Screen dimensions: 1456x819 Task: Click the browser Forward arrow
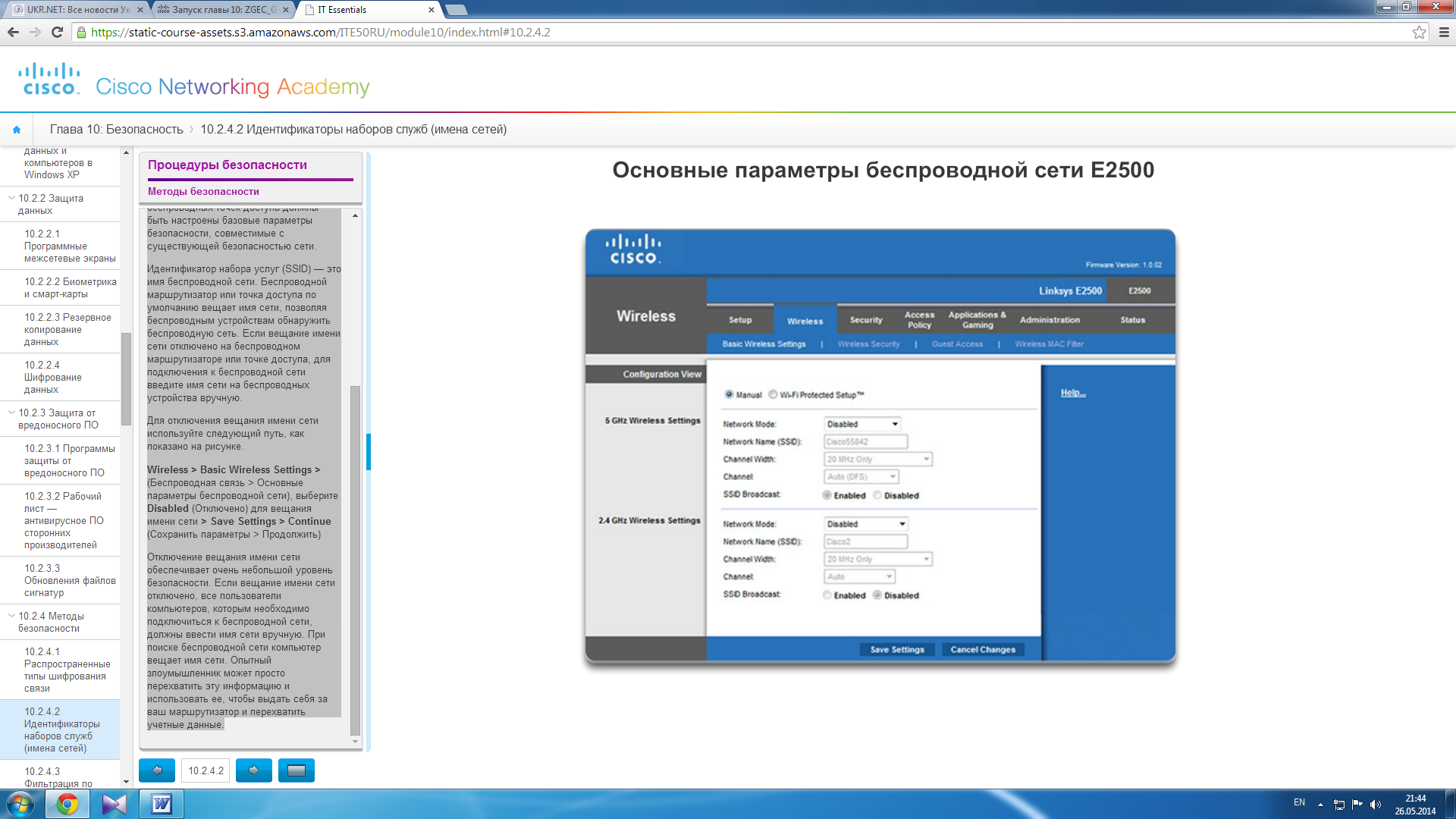coord(35,32)
